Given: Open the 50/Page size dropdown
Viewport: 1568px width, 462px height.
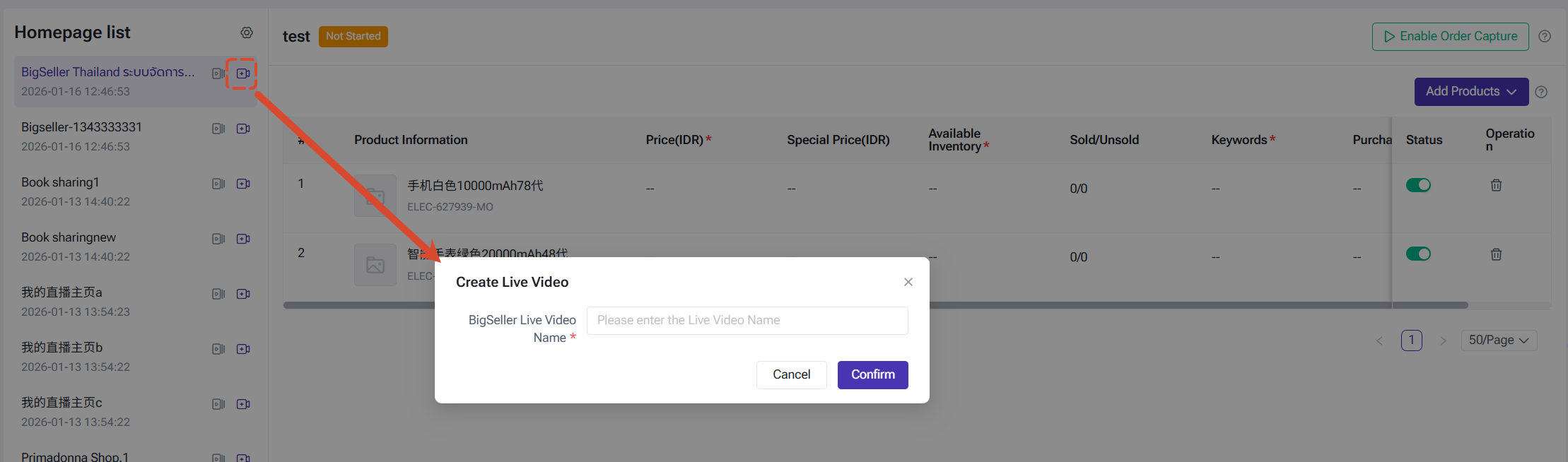Looking at the screenshot, I should (1499, 340).
